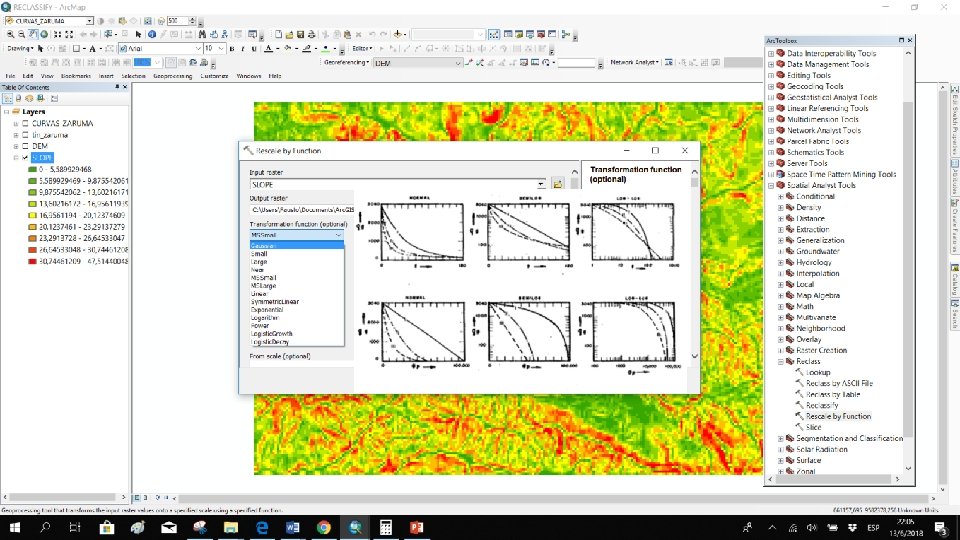
Task: Toggle the SLOPE layer checkbox
Action: [x=26, y=157]
